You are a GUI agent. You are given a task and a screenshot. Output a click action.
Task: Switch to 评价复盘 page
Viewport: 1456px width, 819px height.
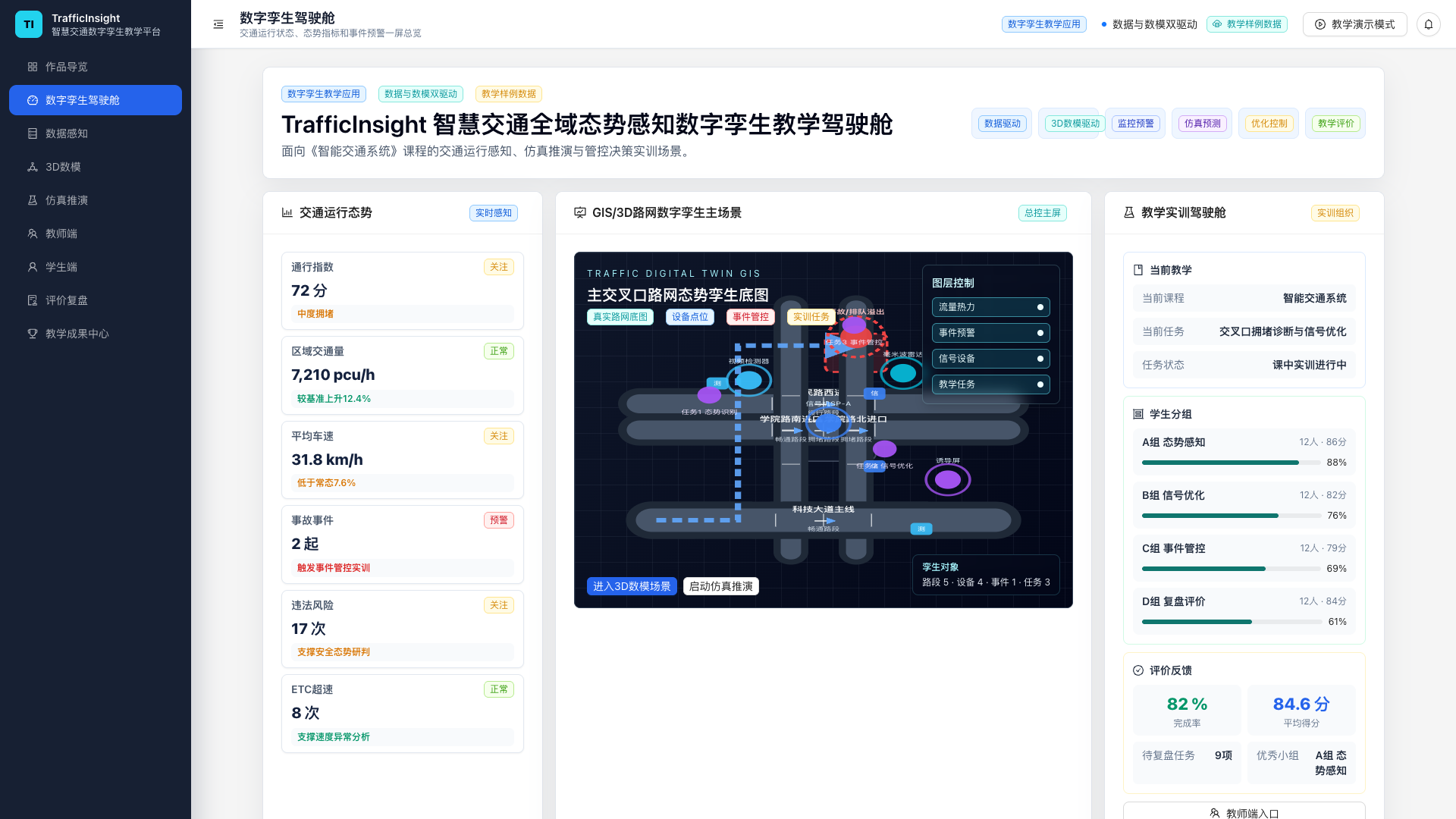tap(96, 300)
